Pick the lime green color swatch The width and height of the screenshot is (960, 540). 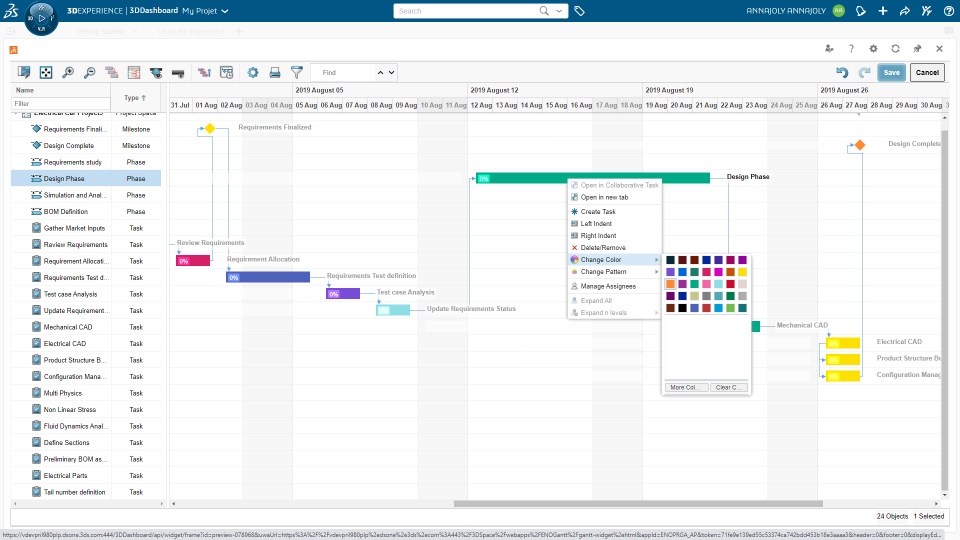click(x=730, y=308)
